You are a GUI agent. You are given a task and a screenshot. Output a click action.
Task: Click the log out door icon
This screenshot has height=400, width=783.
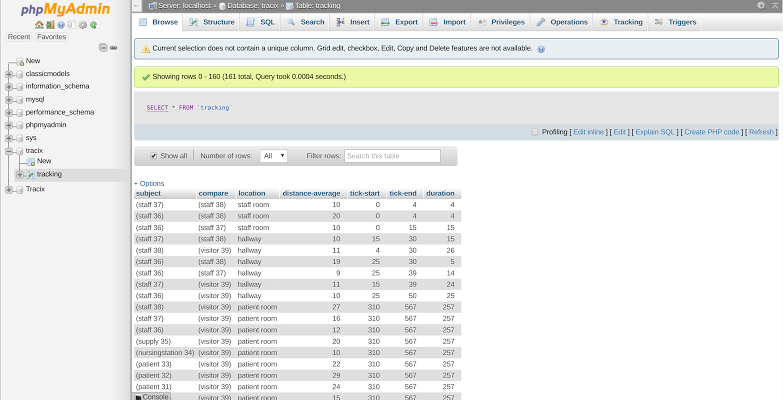(50, 25)
